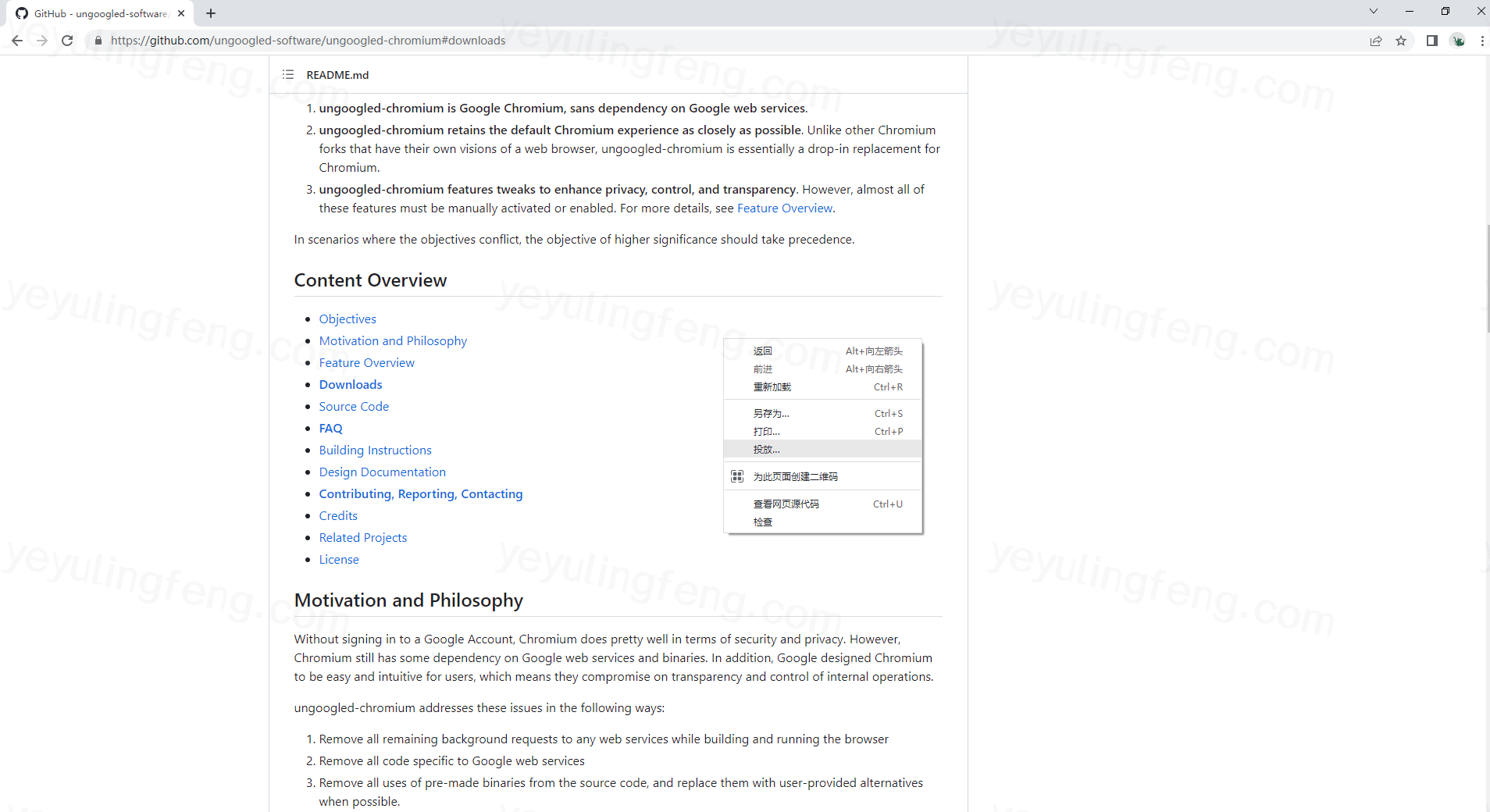The width and height of the screenshot is (1490, 812).
Task: Open Contributing, Reporting, Contacting link
Action: tap(421, 493)
